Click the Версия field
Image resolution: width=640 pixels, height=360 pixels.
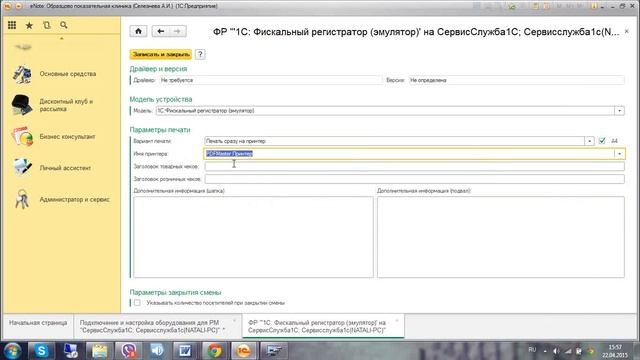click(516, 80)
